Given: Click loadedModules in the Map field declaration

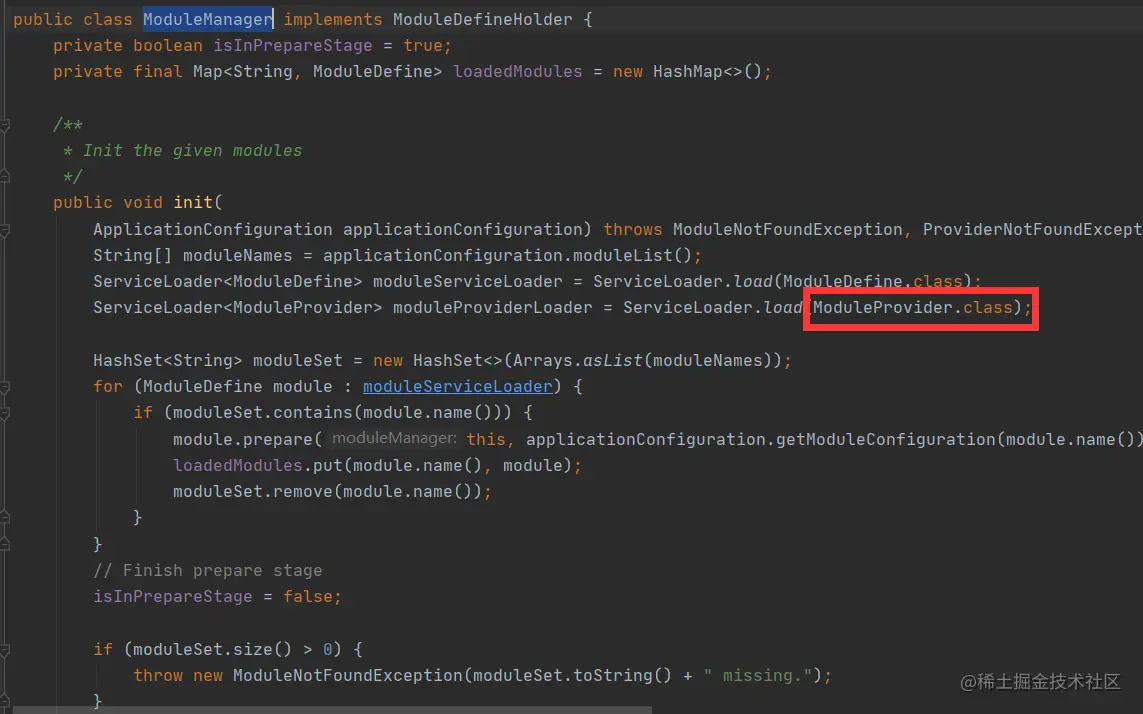Looking at the screenshot, I should click(518, 71).
